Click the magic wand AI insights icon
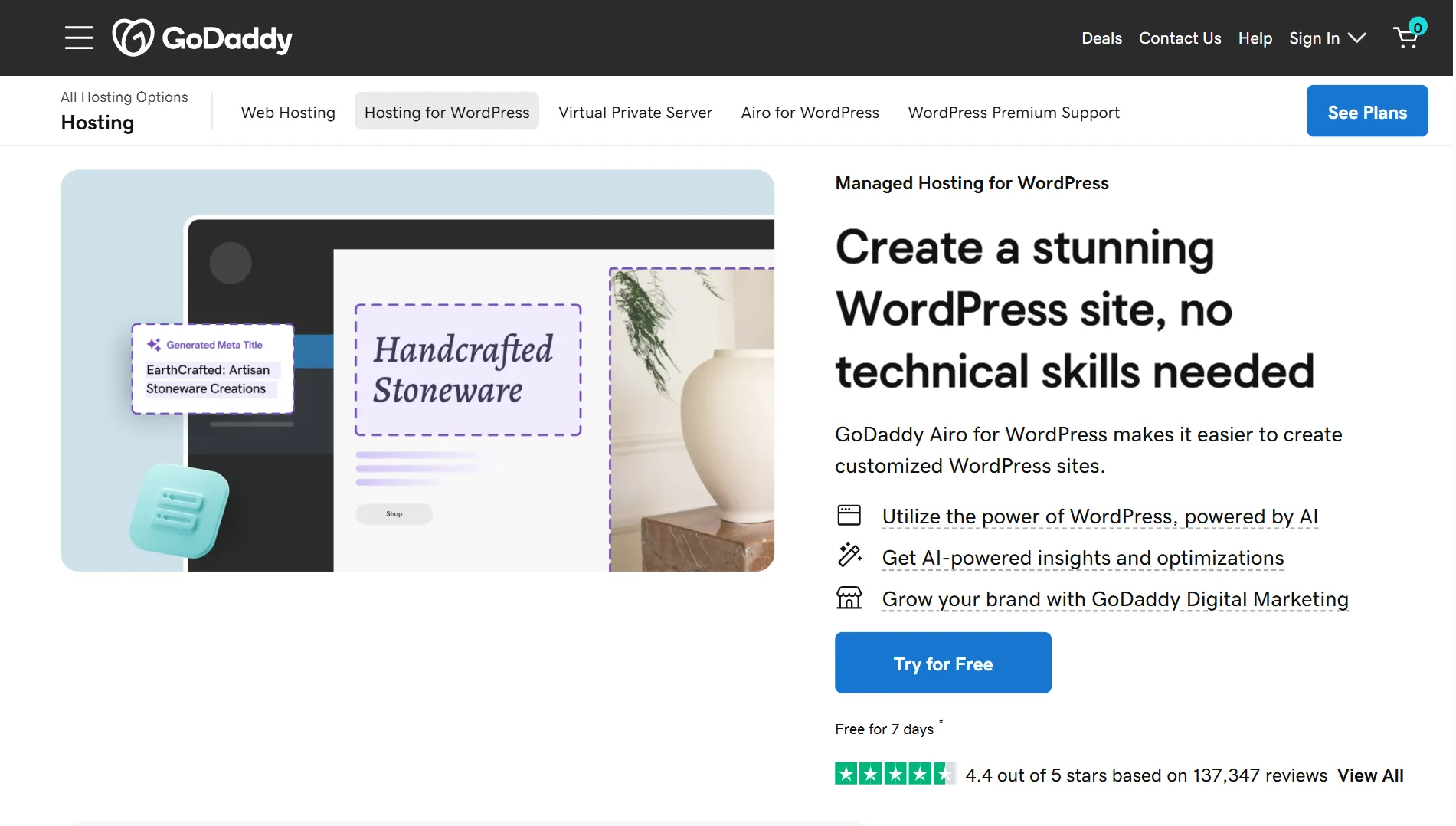 point(849,555)
